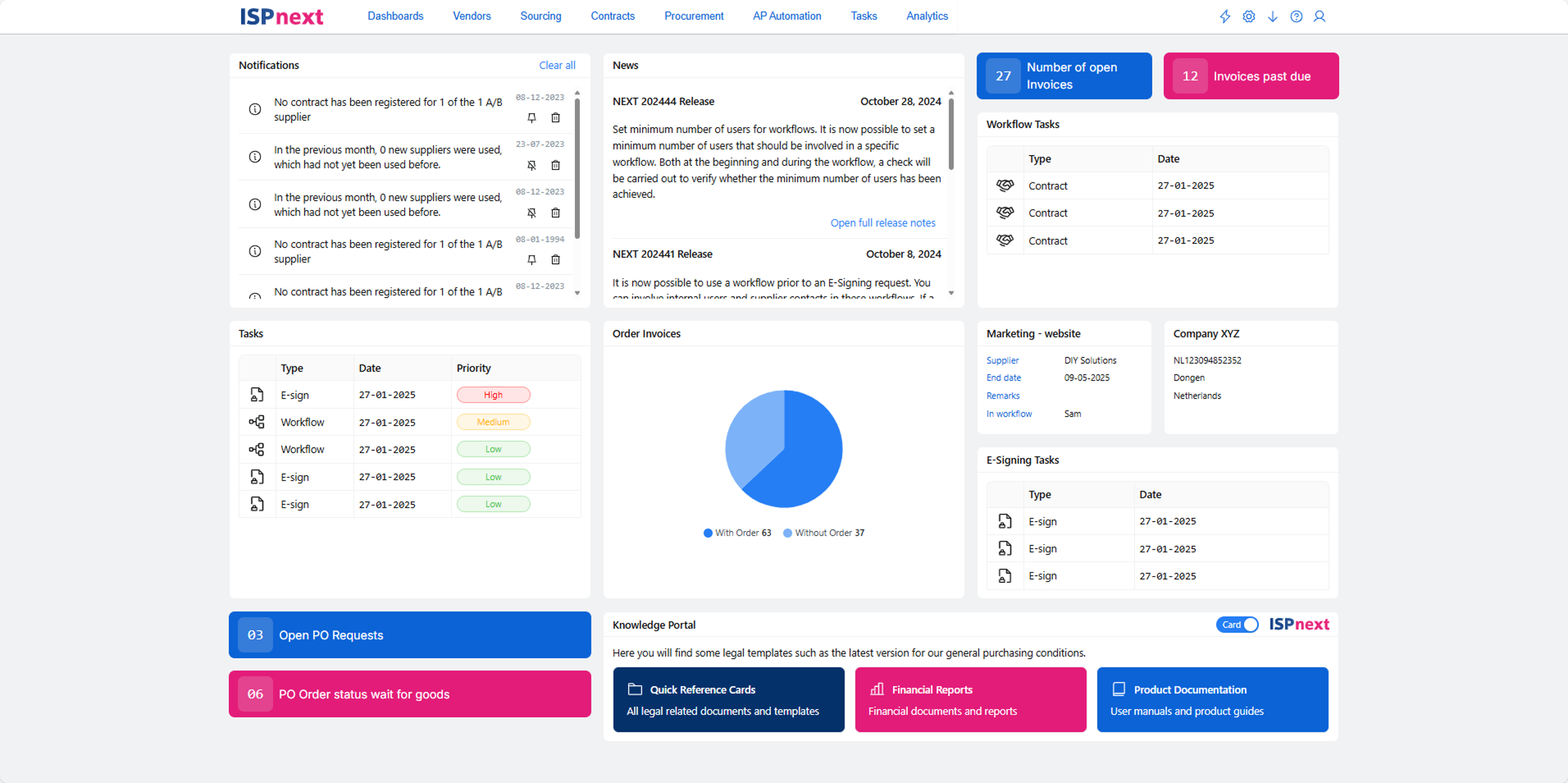The height and width of the screenshot is (783, 1568).
Task: Open the Procurement menu
Action: tap(693, 16)
